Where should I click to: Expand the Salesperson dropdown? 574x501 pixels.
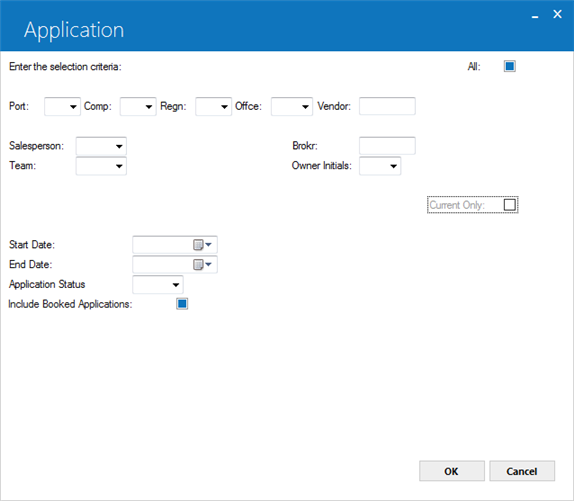(x=101, y=146)
